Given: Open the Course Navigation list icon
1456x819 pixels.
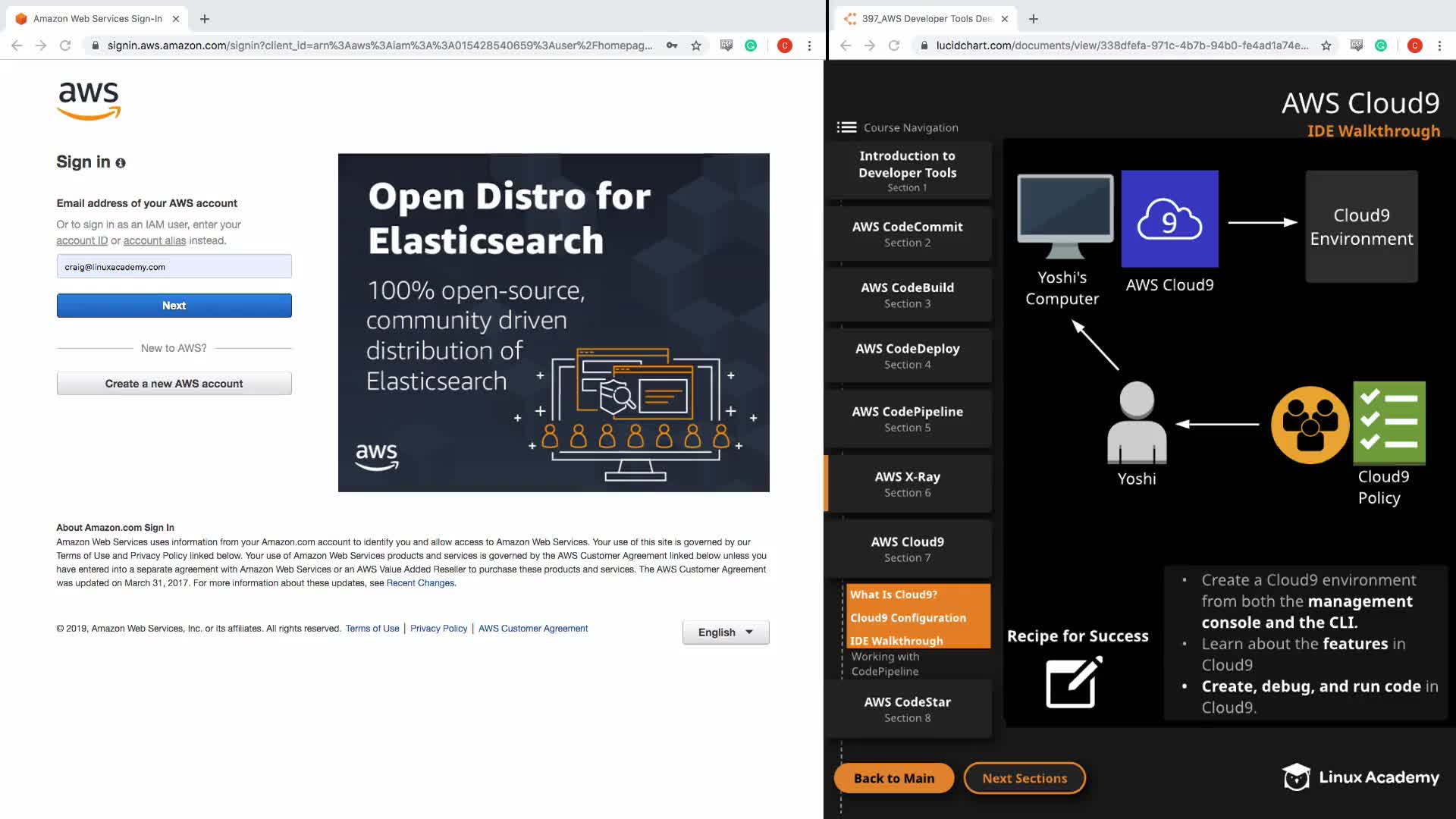Looking at the screenshot, I should tap(846, 127).
